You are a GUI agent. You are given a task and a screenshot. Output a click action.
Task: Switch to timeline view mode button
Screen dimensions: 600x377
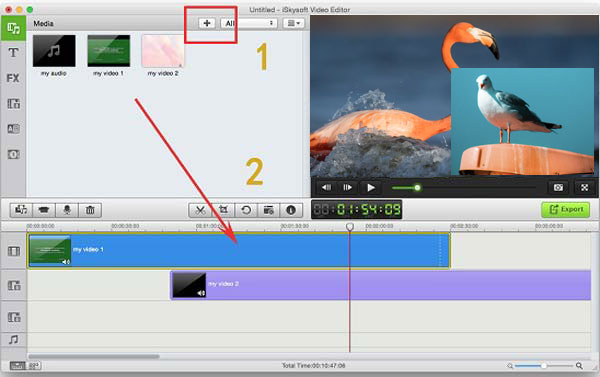[17, 366]
